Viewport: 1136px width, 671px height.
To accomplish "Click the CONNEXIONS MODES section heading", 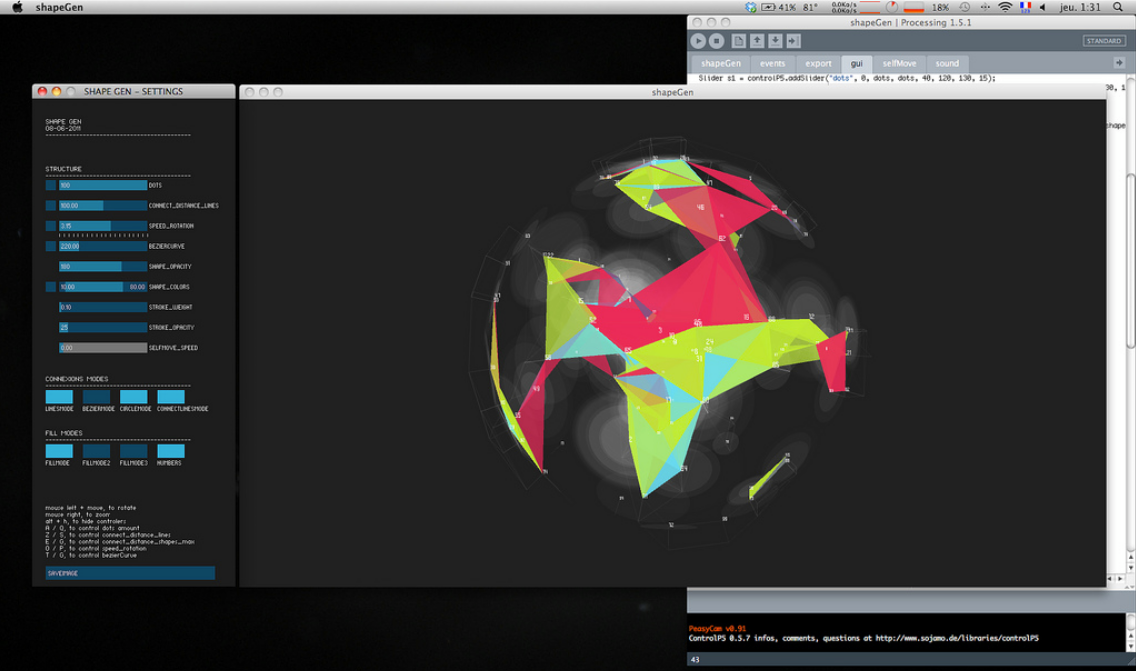I will (x=77, y=379).
